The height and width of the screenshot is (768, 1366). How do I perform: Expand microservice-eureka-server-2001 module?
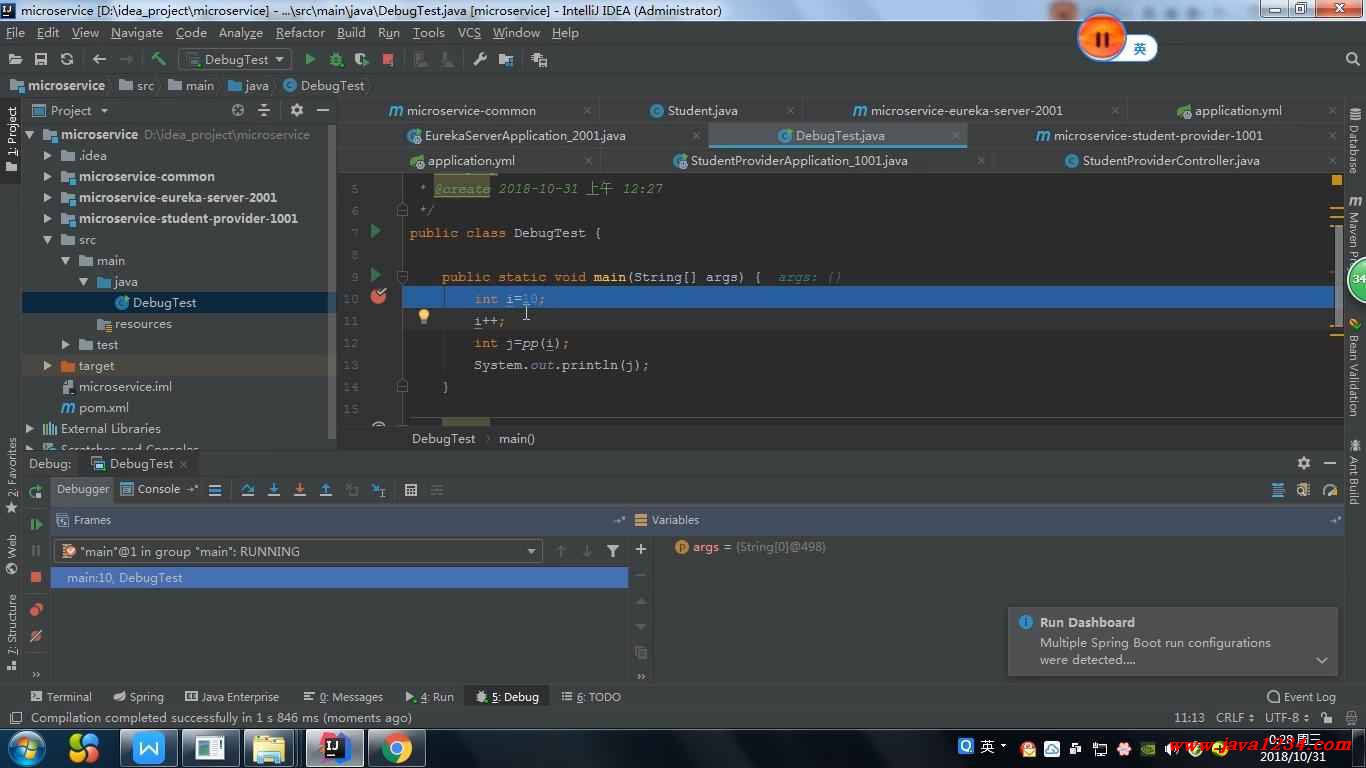[47, 197]
